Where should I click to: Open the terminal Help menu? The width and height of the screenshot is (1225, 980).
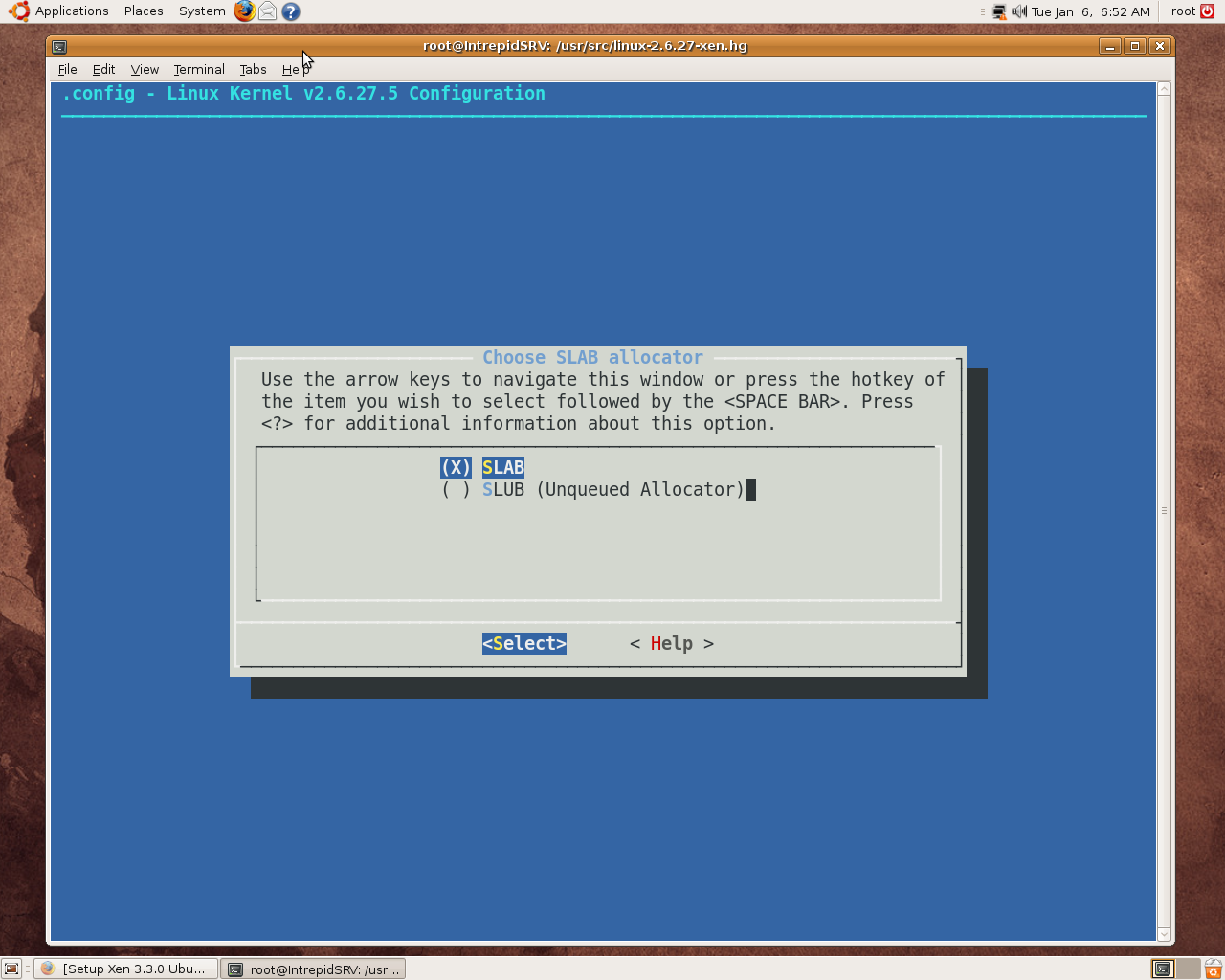[x=296, y=69]
